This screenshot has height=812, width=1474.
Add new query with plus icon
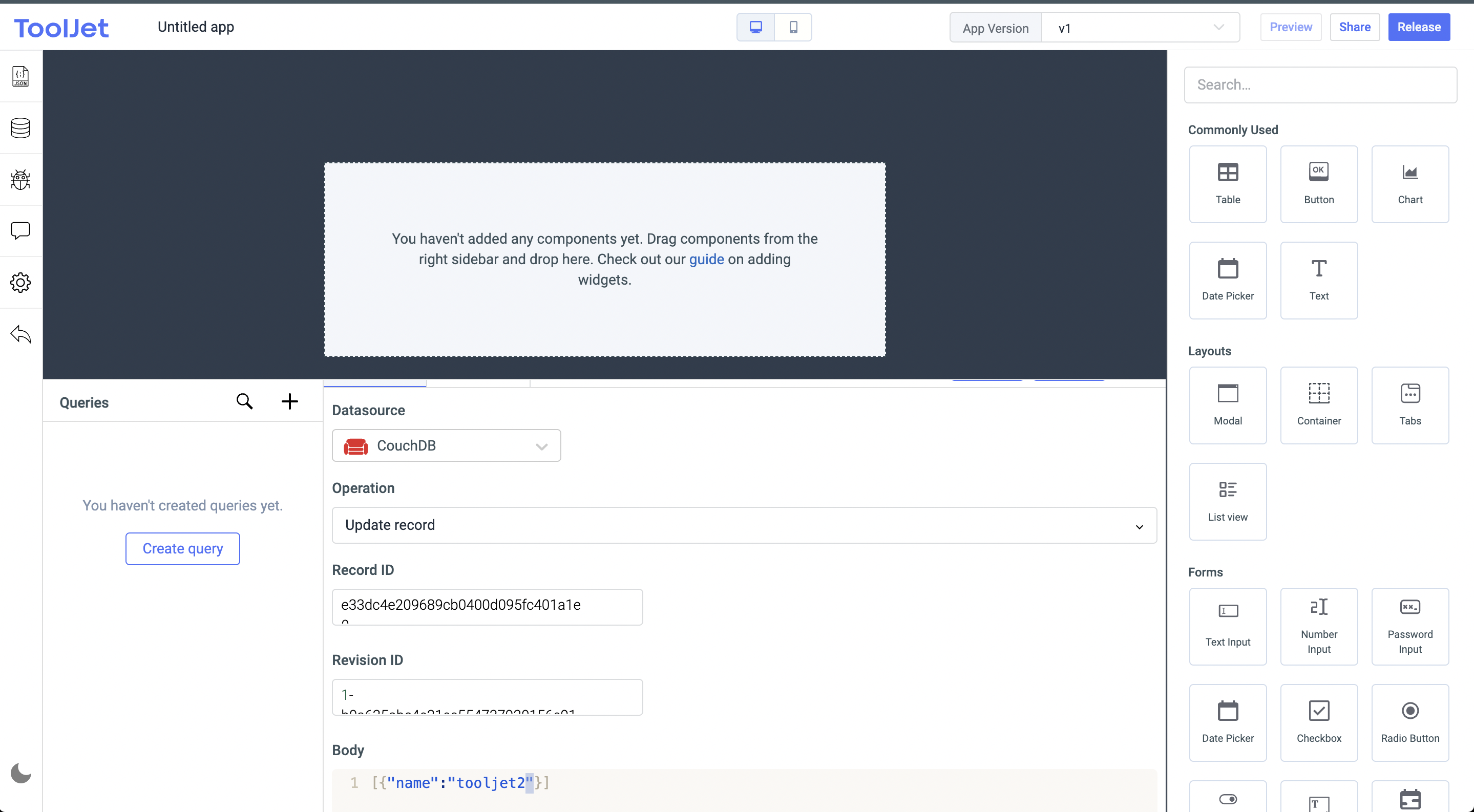tap(289, 401)
